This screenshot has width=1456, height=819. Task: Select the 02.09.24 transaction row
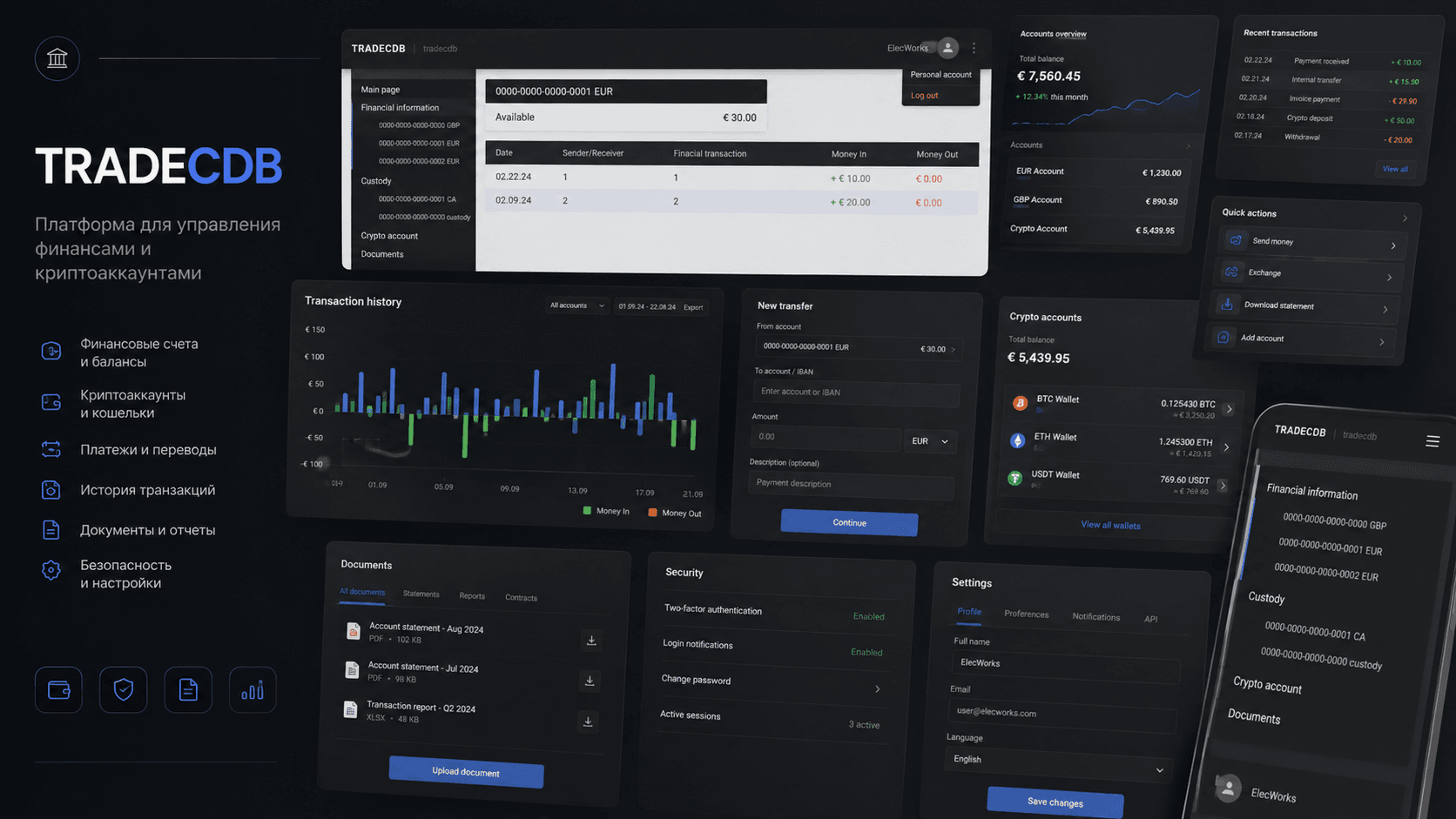coord(731,202)
